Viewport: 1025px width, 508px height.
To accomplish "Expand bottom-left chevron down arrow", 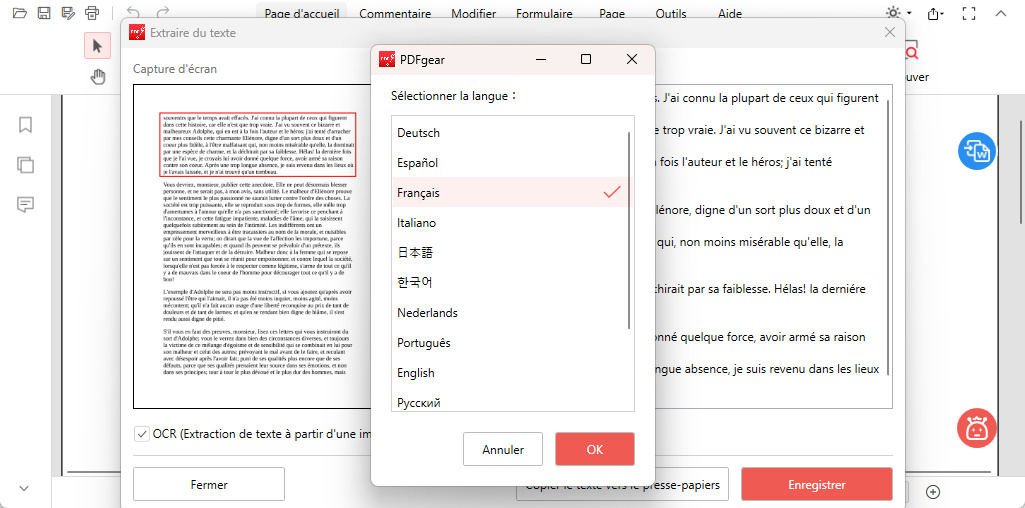I will 24,488.
